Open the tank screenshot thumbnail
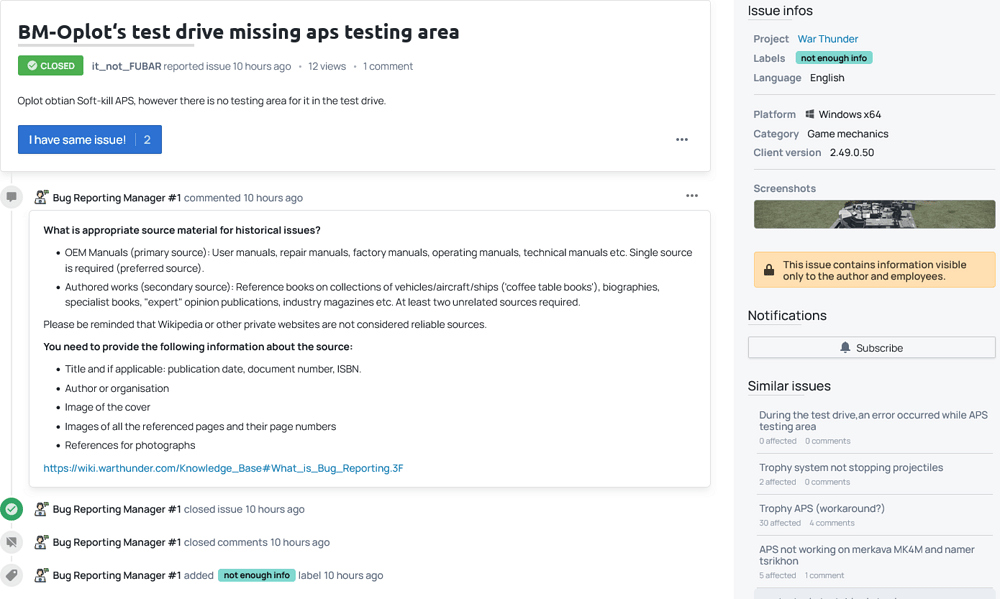 [x=874, y=214]
